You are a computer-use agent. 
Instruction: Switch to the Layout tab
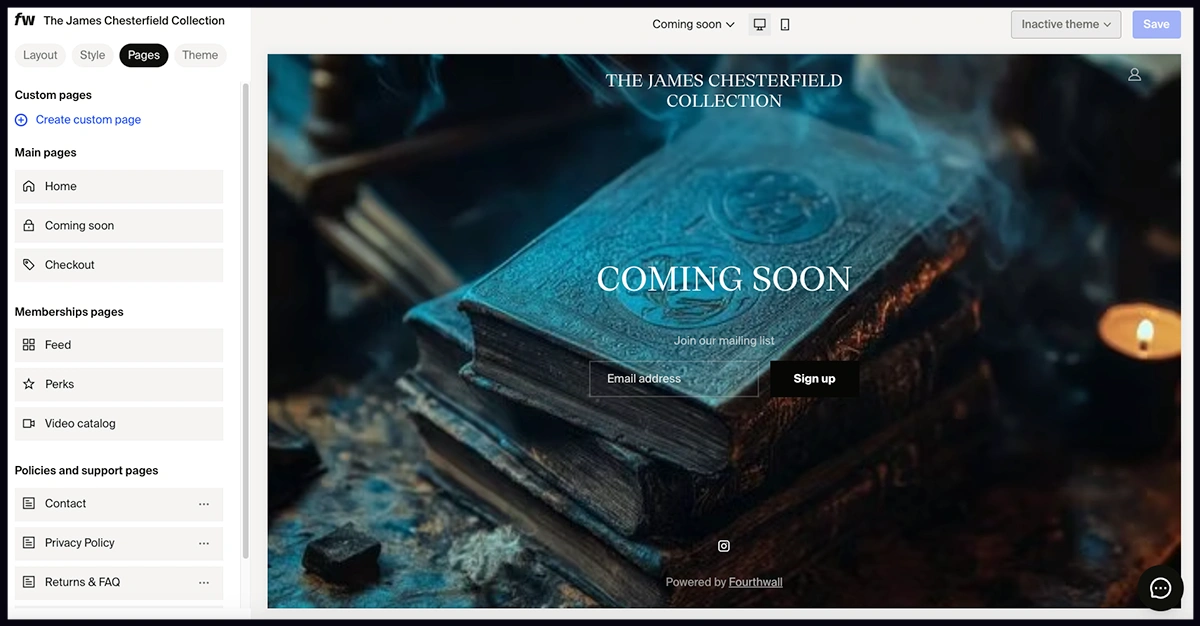point(41,55)
